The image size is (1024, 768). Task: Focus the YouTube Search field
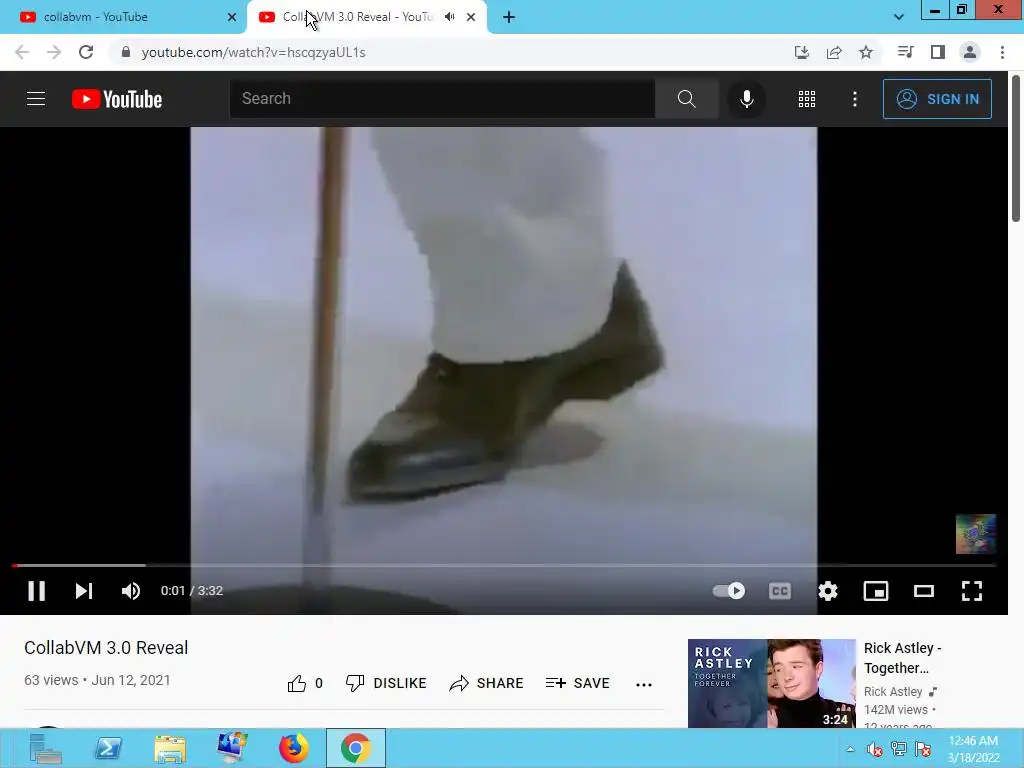pos(442,99)
